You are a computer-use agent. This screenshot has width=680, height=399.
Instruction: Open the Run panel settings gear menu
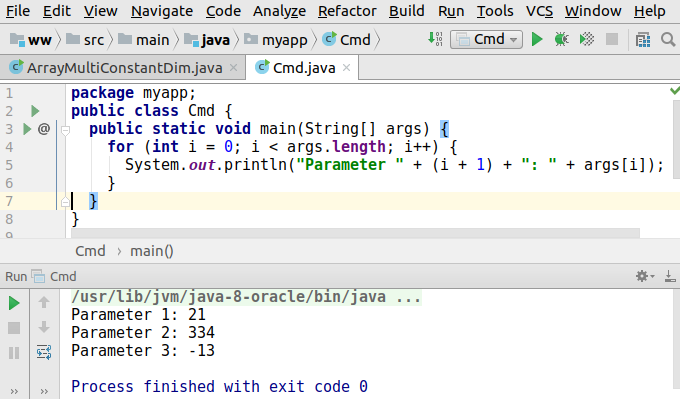point(644,276)
